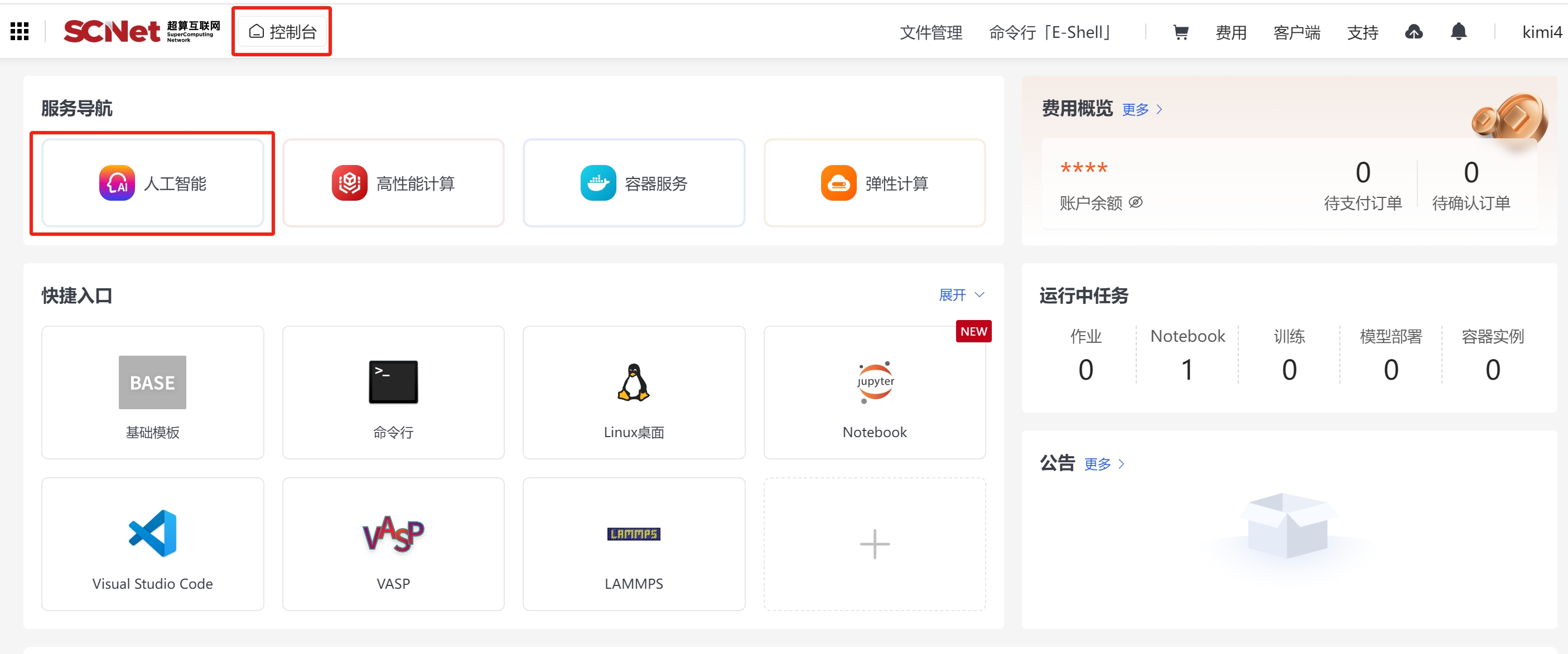Image resolution: width=1568 pixels, height=654 pixels.
Task: Open the app grid launcher icon
Action: pos(20,32)
